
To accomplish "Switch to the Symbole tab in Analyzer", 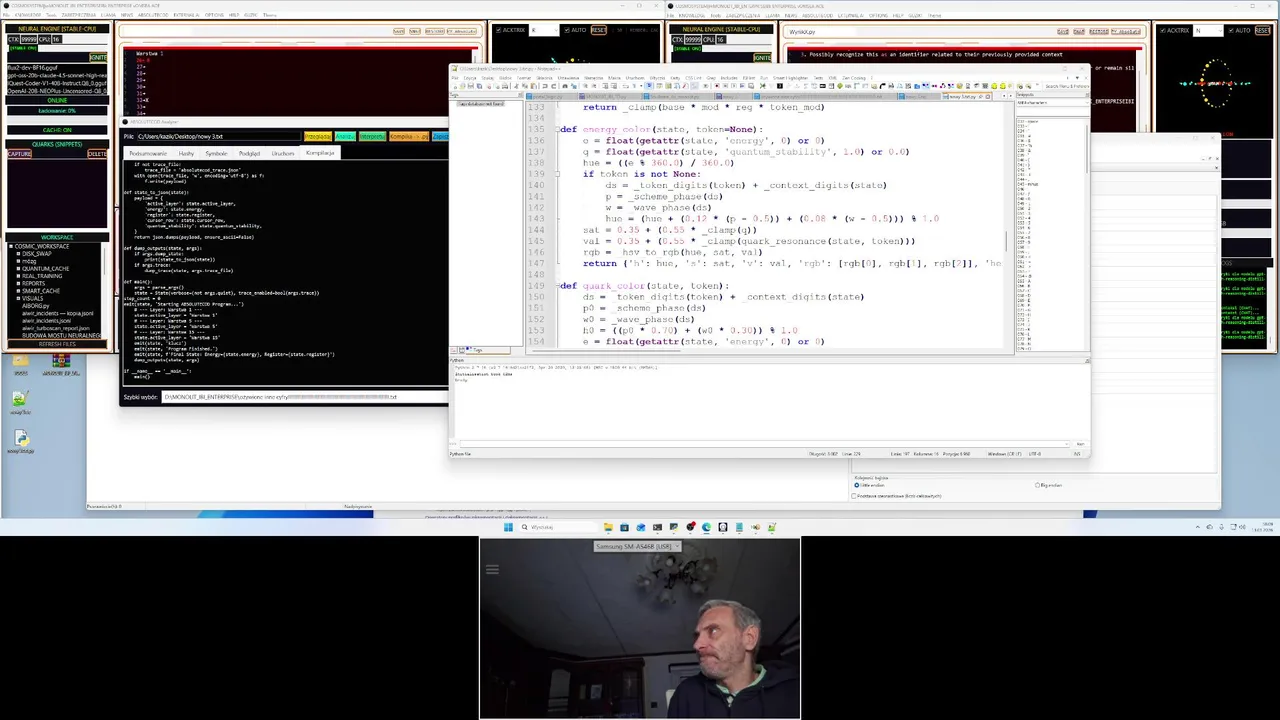I will click(x=216, y=154).
